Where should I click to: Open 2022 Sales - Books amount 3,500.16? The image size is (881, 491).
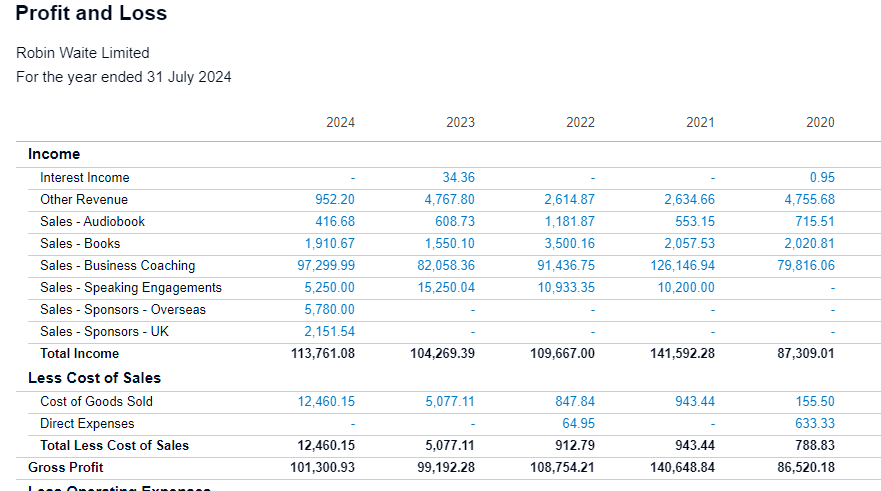(570, 243)
